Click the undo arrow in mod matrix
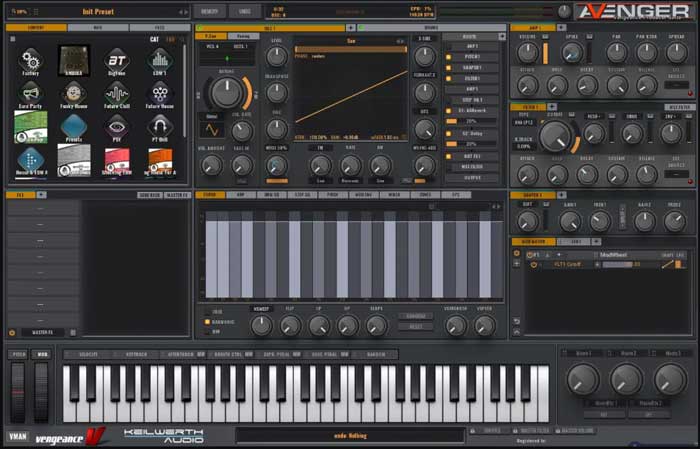Screen dimensions: 700x449 (517, 321)
